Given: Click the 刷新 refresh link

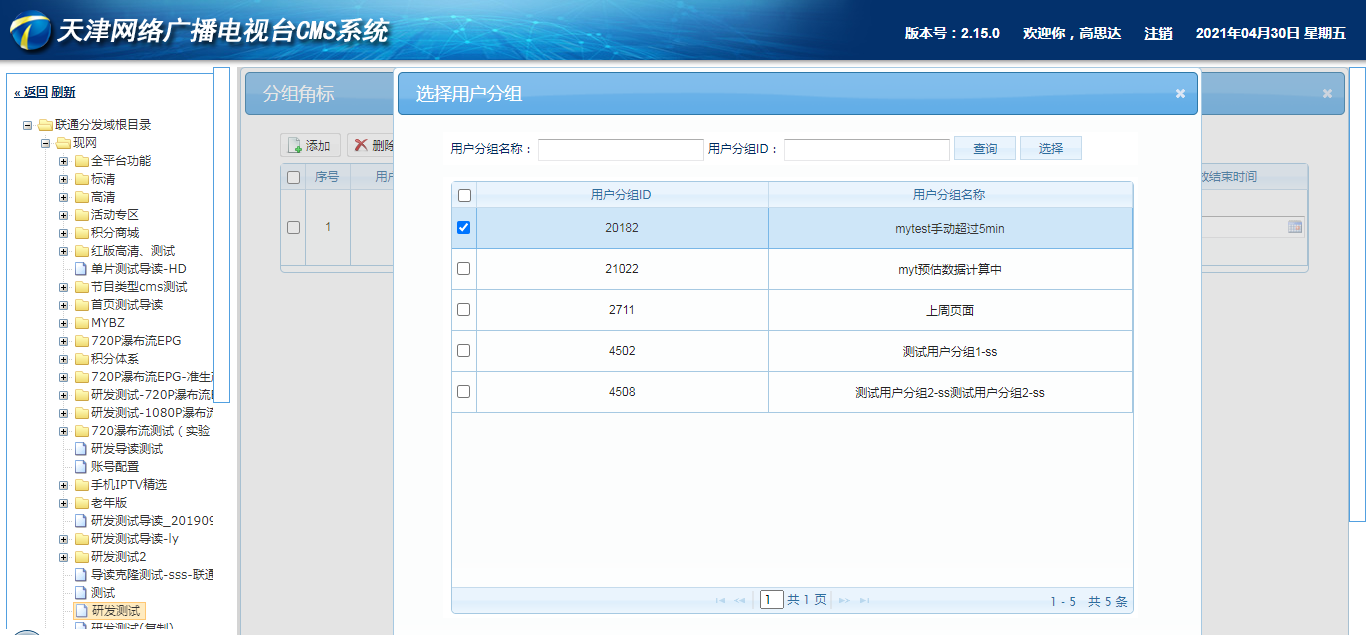Looking at the screenshot, I should [63, 92].
